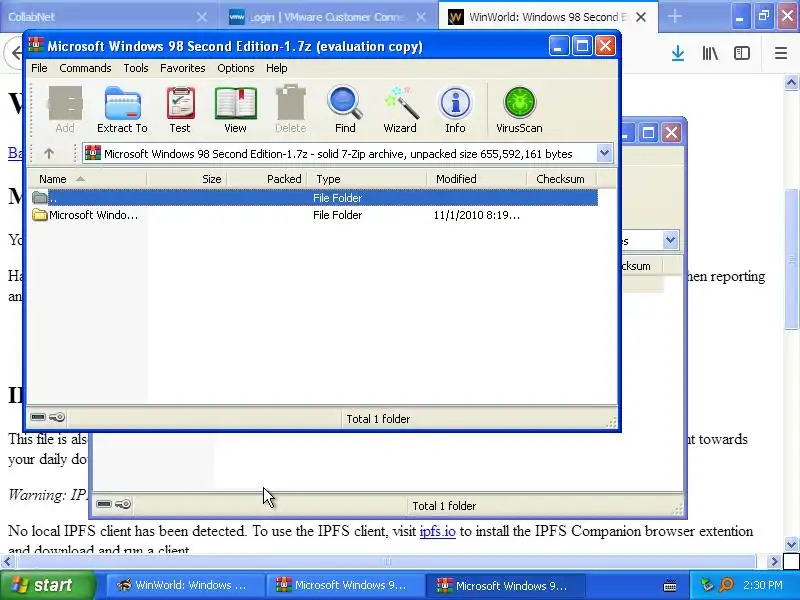Image resolution: width=800 pixels, height=600 pixels.
Task: Open the View tool in WinRAR
Action: click(235, 109)
